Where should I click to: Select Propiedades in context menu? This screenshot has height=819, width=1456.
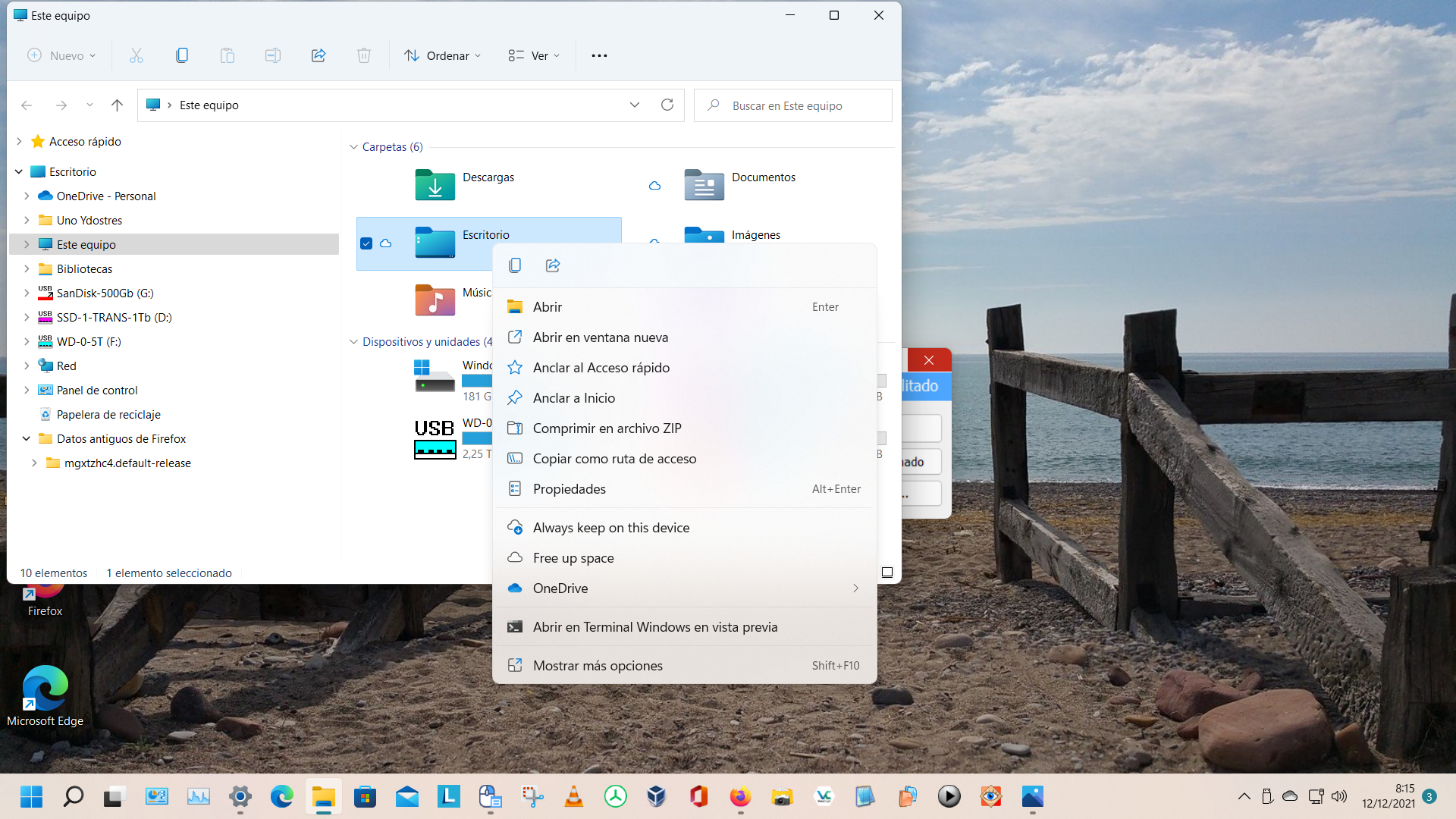[569, 489]
